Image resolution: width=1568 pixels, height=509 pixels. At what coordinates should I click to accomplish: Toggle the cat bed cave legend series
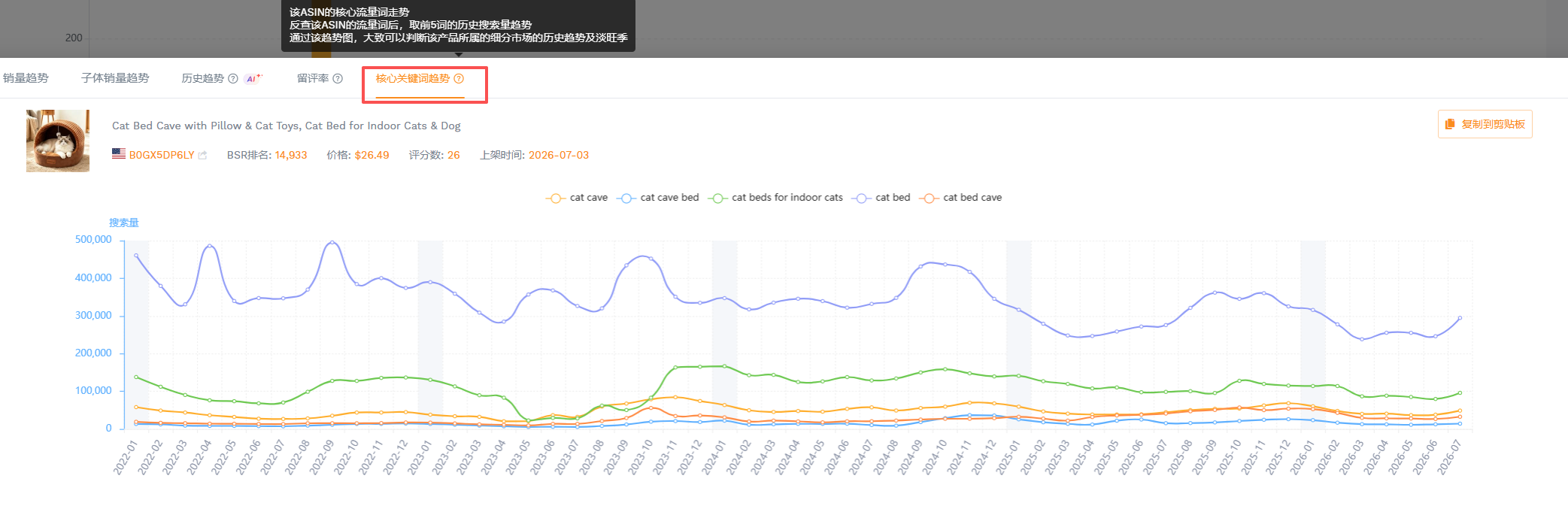960,198
